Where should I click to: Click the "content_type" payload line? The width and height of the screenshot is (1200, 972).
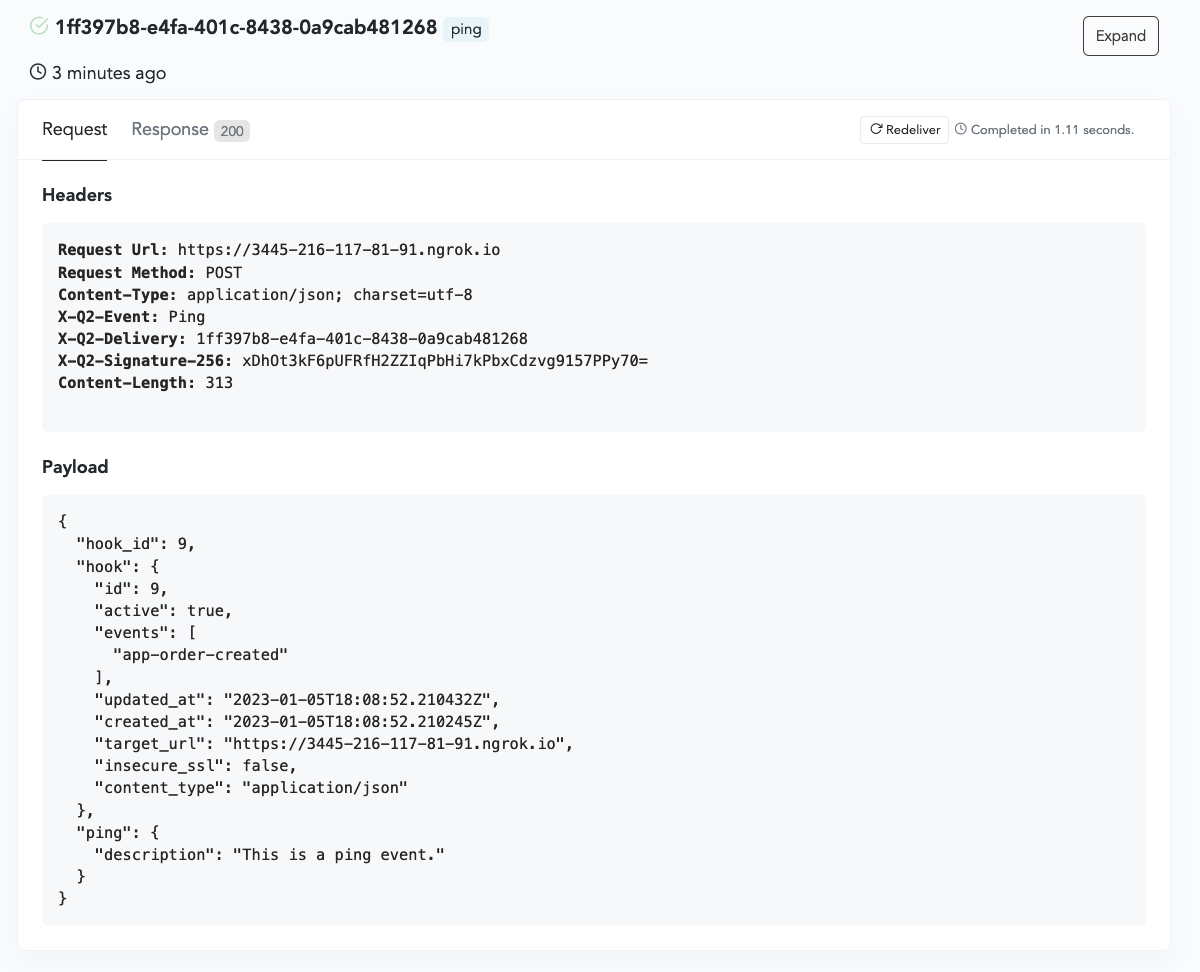(252, 788)
